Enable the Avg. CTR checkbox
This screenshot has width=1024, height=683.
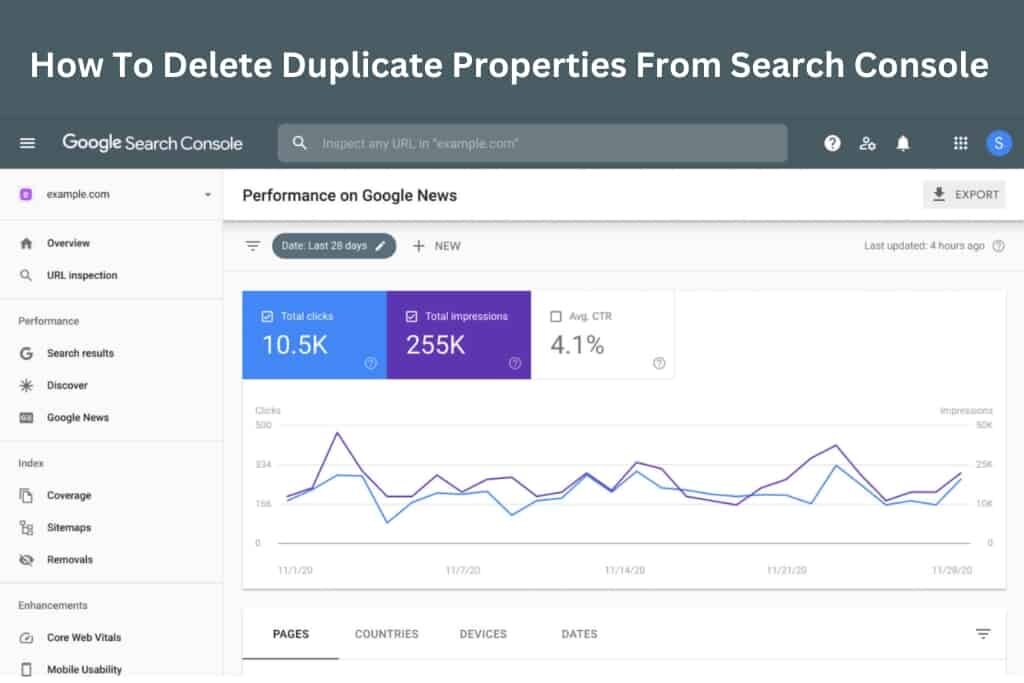pyautogui.click(x=556, y=316)
